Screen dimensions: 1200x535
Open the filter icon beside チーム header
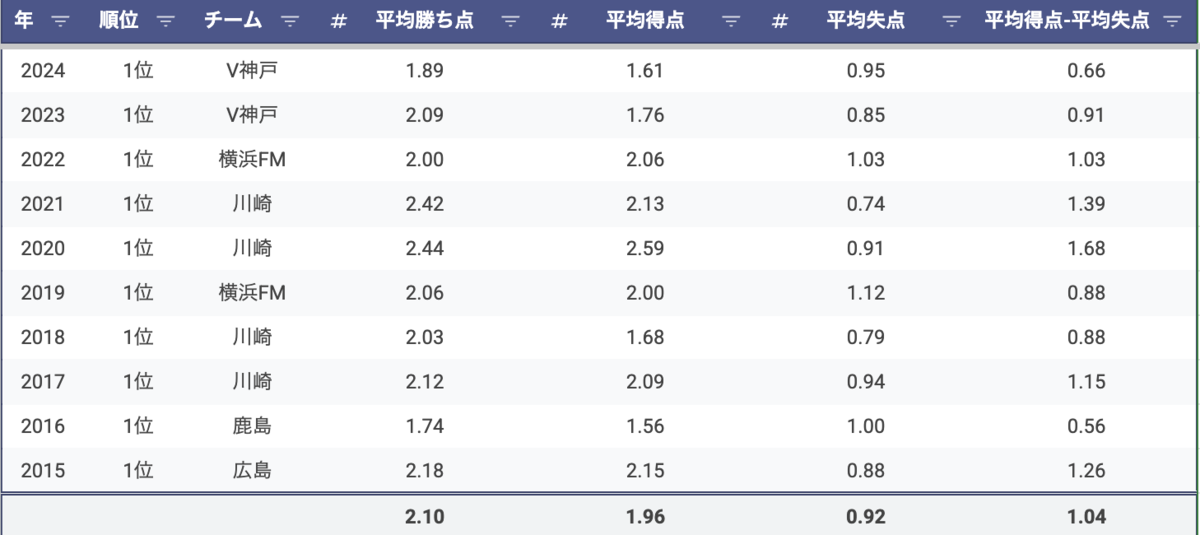click(290, 21)
